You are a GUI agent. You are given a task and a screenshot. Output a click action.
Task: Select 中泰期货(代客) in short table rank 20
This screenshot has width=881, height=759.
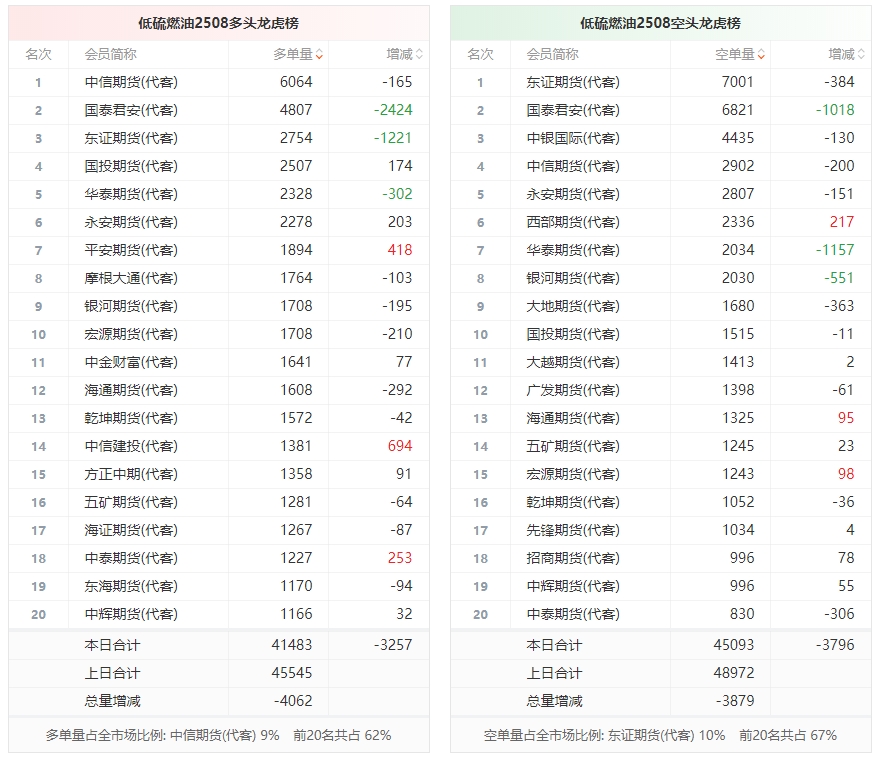pos(573,615)
